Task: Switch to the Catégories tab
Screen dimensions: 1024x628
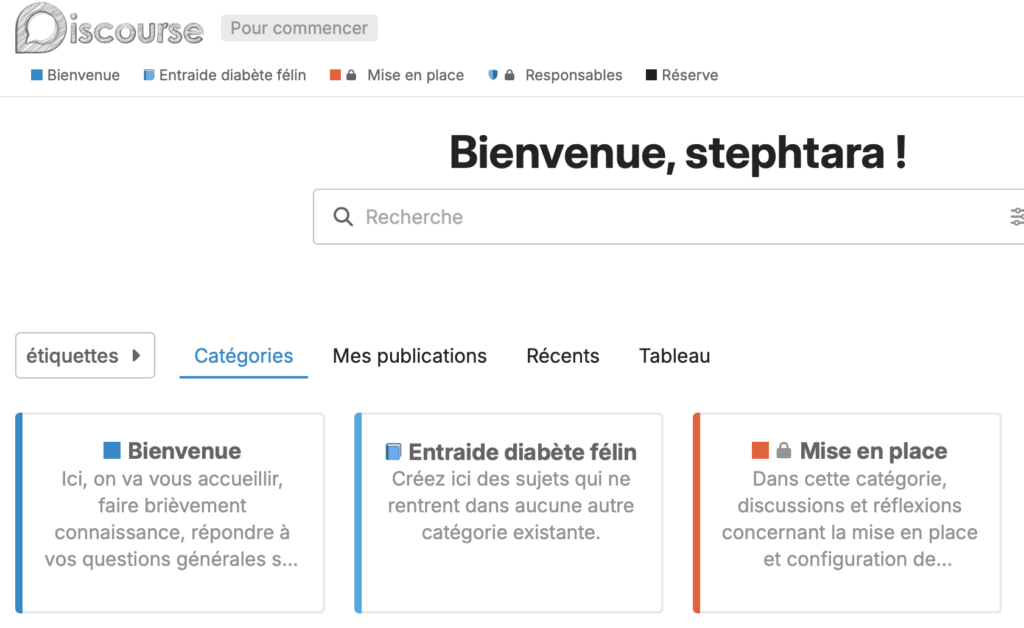Action: click(243, 356)
